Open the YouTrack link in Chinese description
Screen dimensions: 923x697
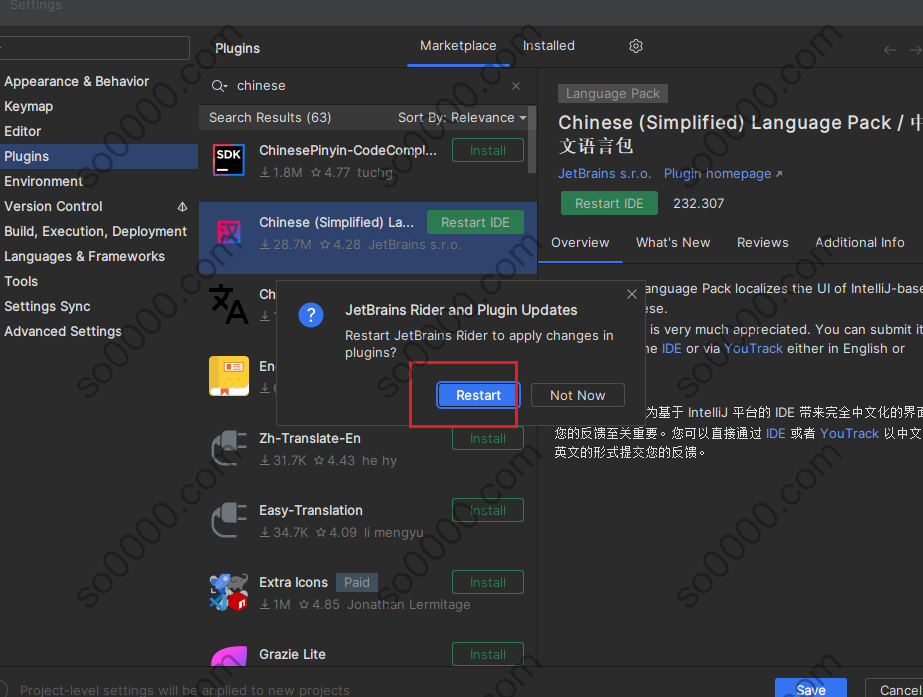coord(849,433)
